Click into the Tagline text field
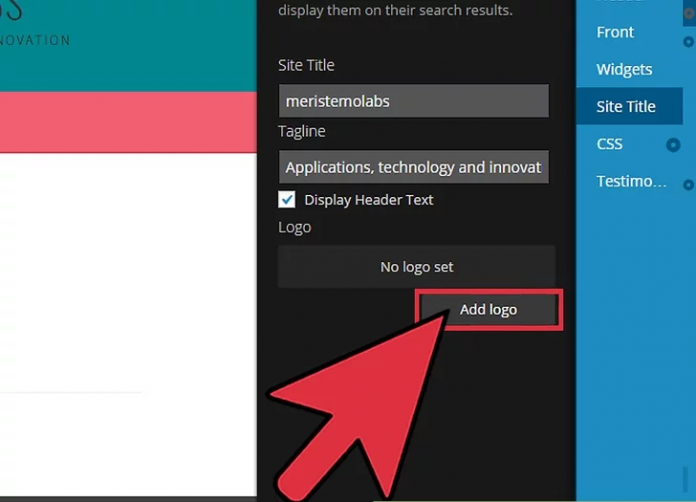The height and width of the screenshot is (502, 696). 413,167
